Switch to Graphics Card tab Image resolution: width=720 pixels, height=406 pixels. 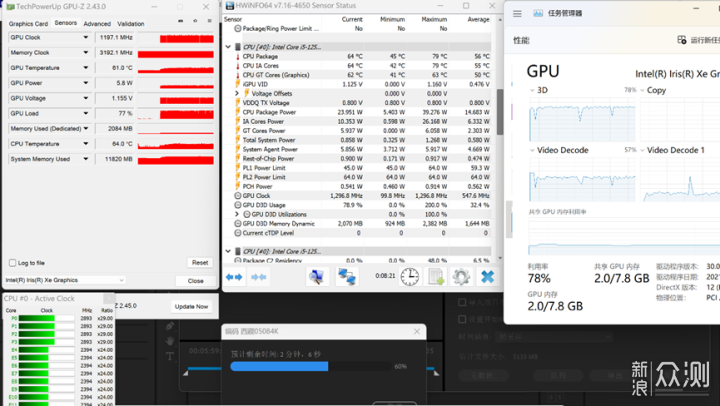28,23
